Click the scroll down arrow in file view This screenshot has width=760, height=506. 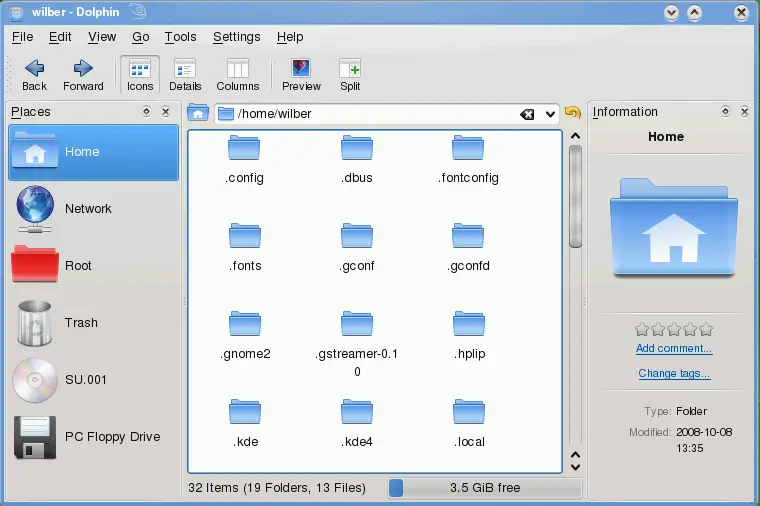575,465
